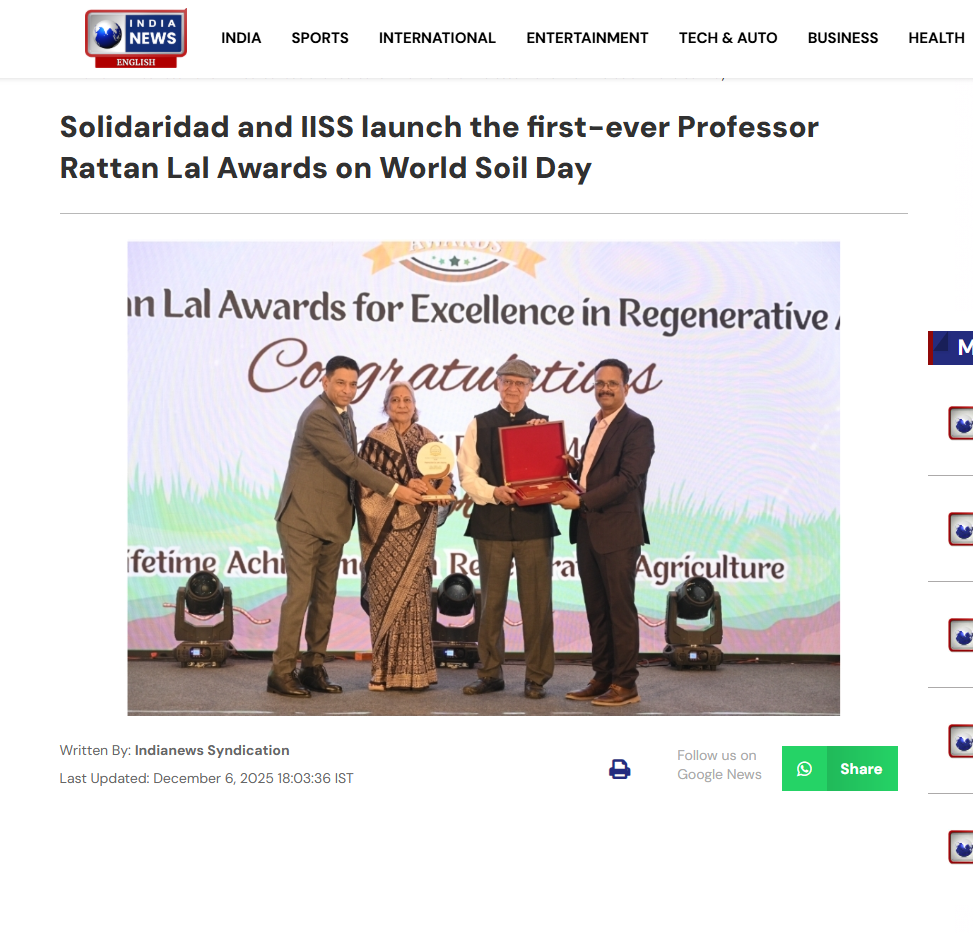
Task: Click the Indianews Syndication author link
Action: click(x=212, y=750)
